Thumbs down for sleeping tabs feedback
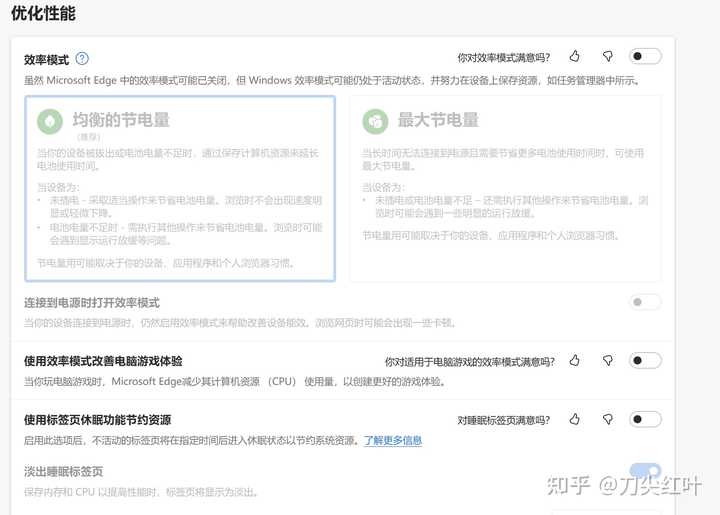The height and width of the screenshot is (515, 720). tap(608, 419)
